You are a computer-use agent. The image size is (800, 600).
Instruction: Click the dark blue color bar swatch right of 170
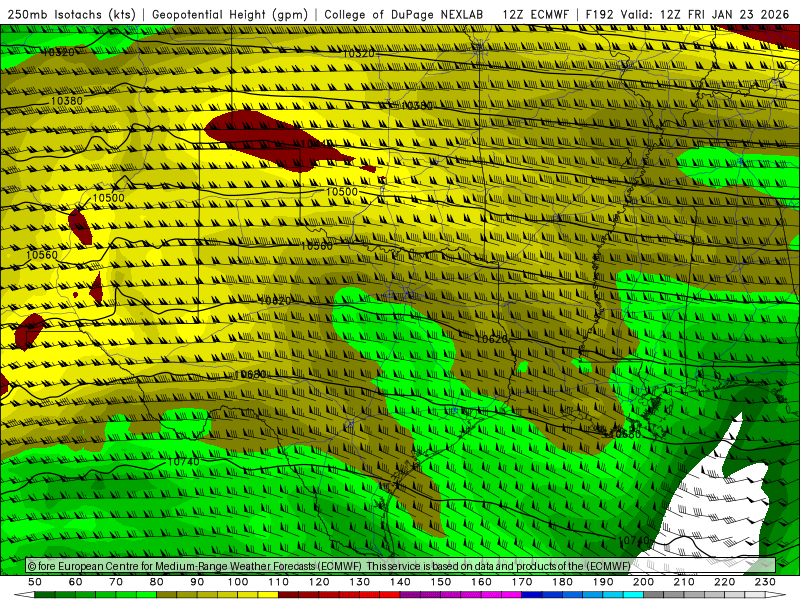tap(532, 595)
